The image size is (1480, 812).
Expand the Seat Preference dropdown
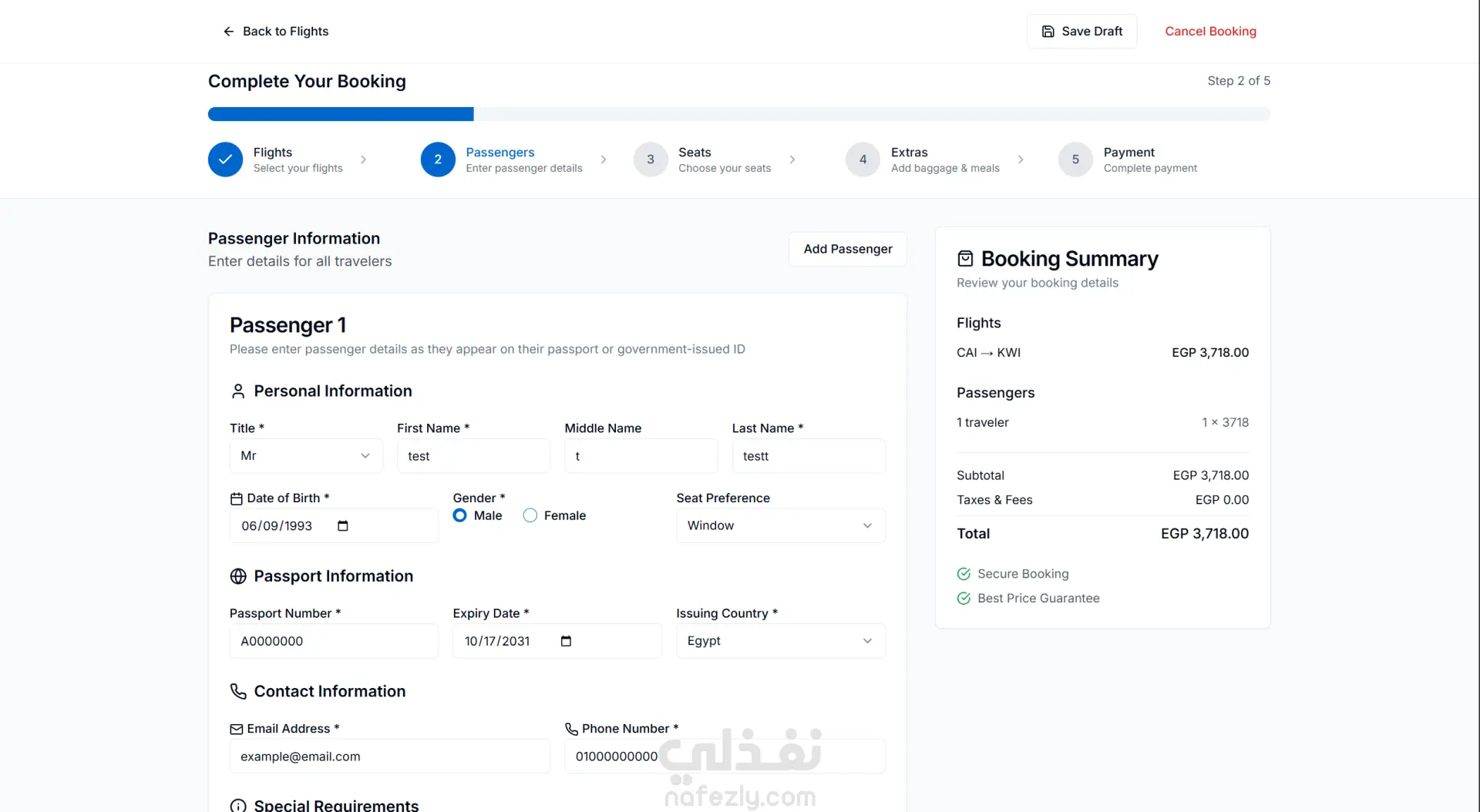pos(780,525)
